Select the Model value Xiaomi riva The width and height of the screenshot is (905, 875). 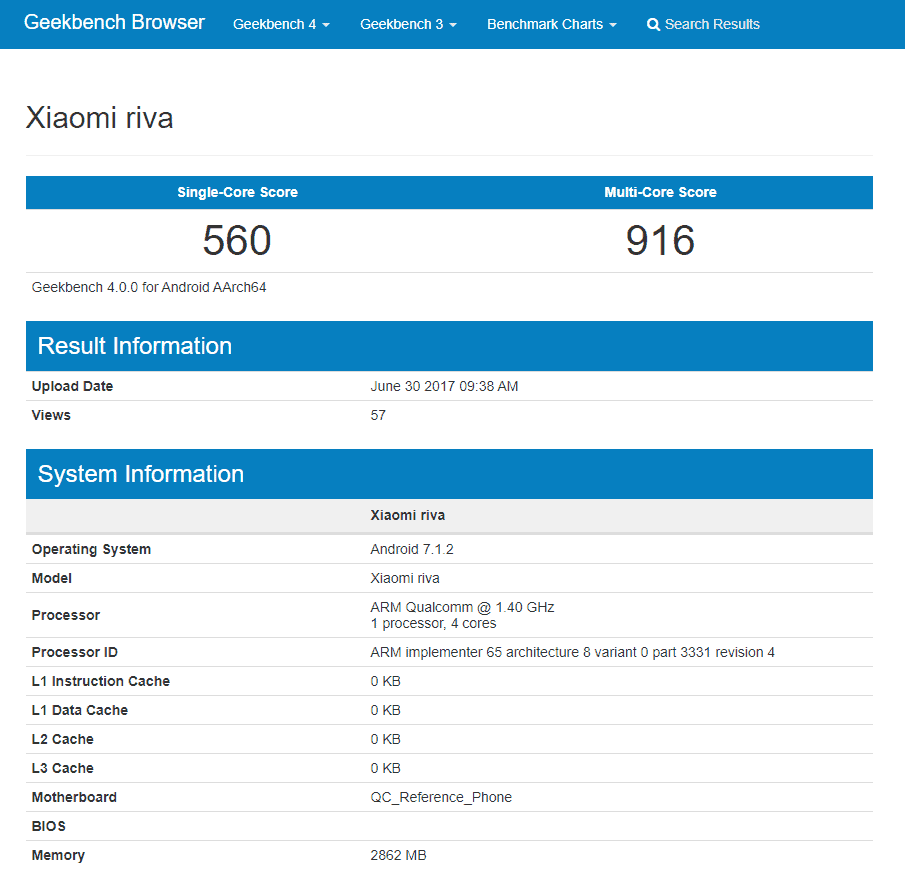(x=405, y=578)
